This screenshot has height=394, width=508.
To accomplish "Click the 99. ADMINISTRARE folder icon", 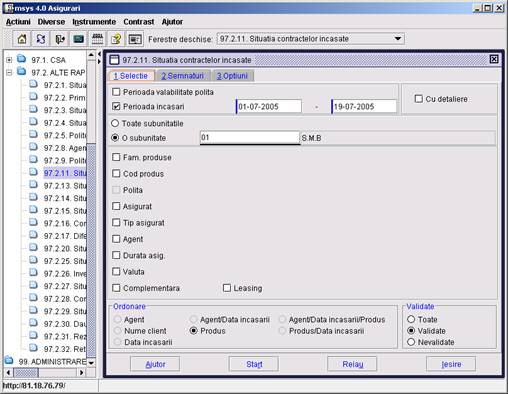I will tap(9, 361).
